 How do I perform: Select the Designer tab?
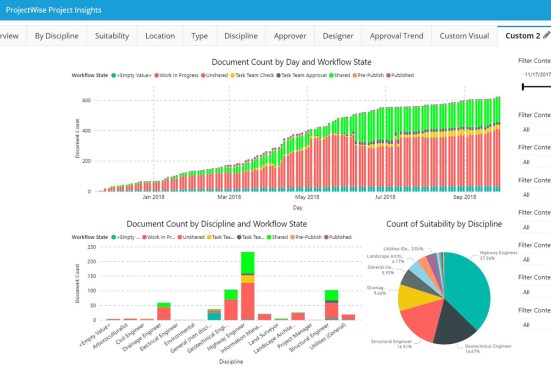(338, 36)
